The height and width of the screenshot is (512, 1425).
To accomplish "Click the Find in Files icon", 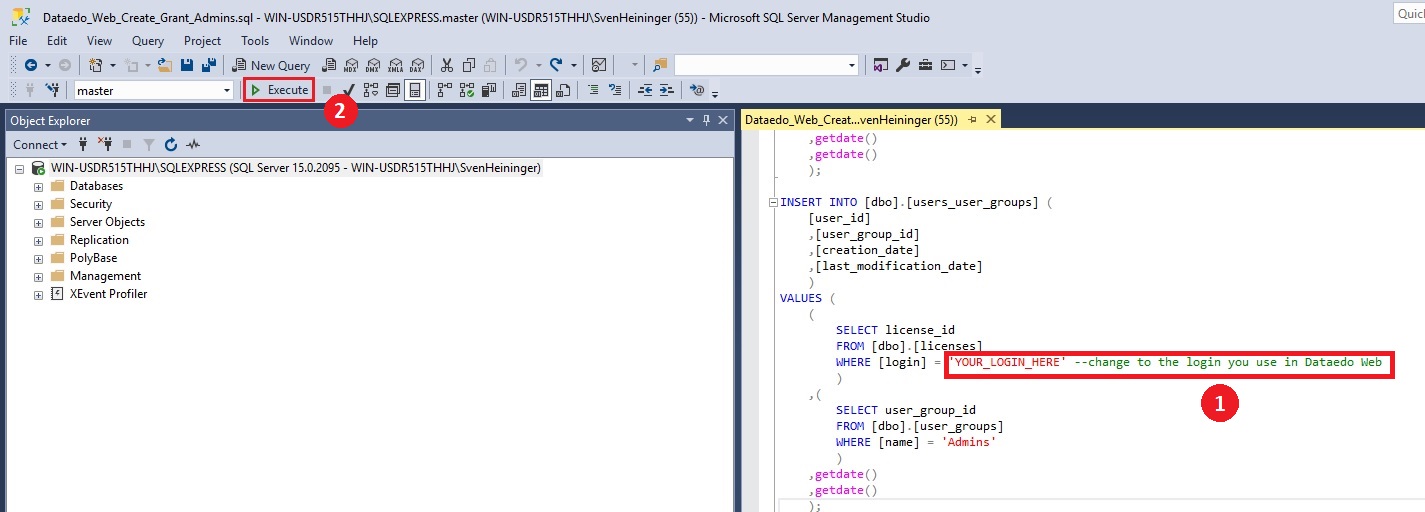I will pyautogui.click(x=660, y=65).
